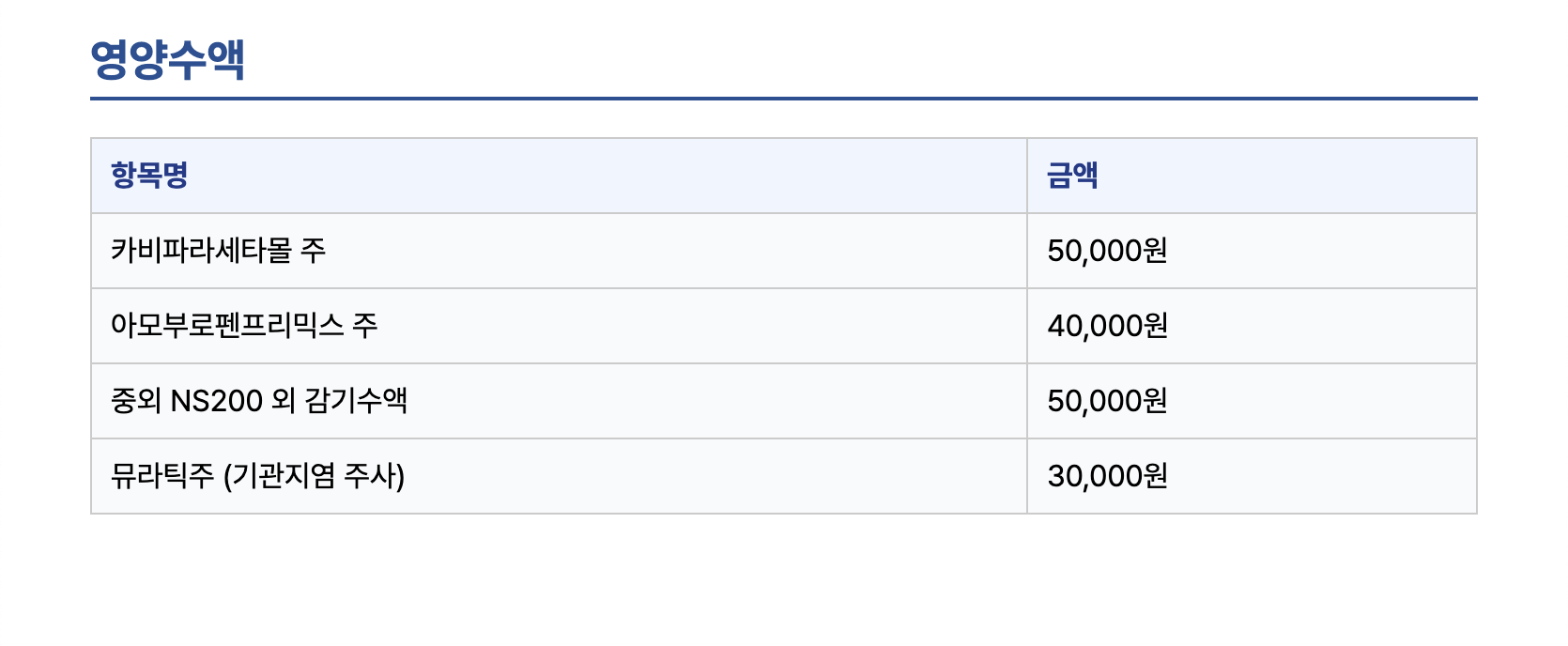Screen dimensions: 1568x646
Task: Click the word 기관지염 in parentheses
Action: [284, 476]
